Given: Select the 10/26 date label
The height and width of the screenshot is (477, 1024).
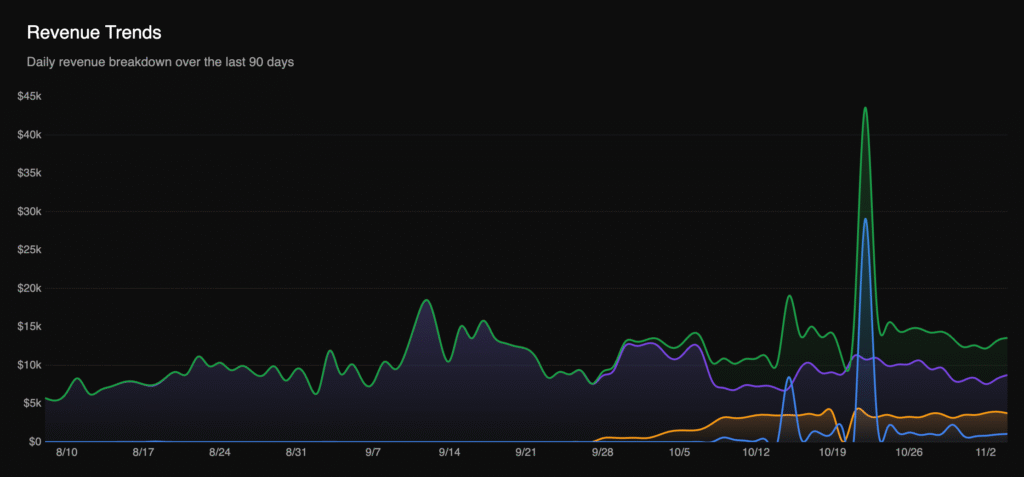Looking at the screenshot, I should pos(909,453).
